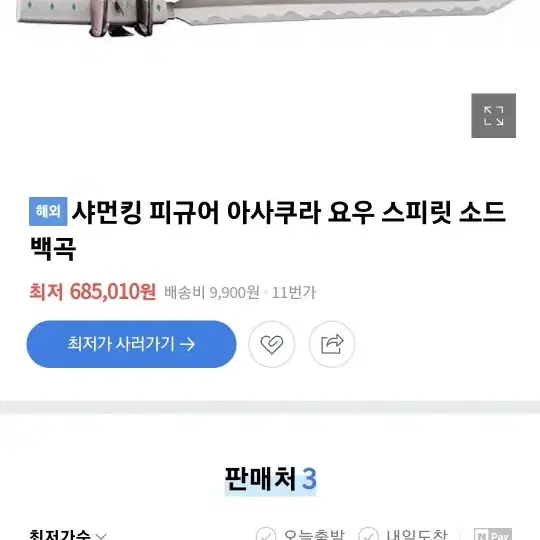
Task: Click the 오늘출발 checkmark circle
Action: pos(266,534)
